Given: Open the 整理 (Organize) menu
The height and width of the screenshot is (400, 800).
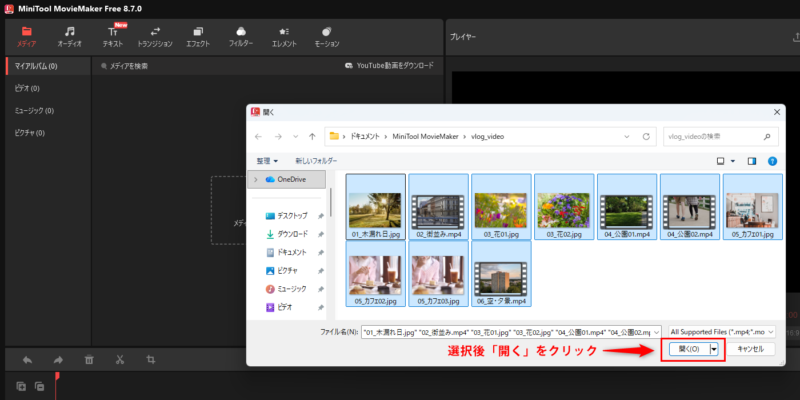Looking at the screenshot, I should 267,161.
